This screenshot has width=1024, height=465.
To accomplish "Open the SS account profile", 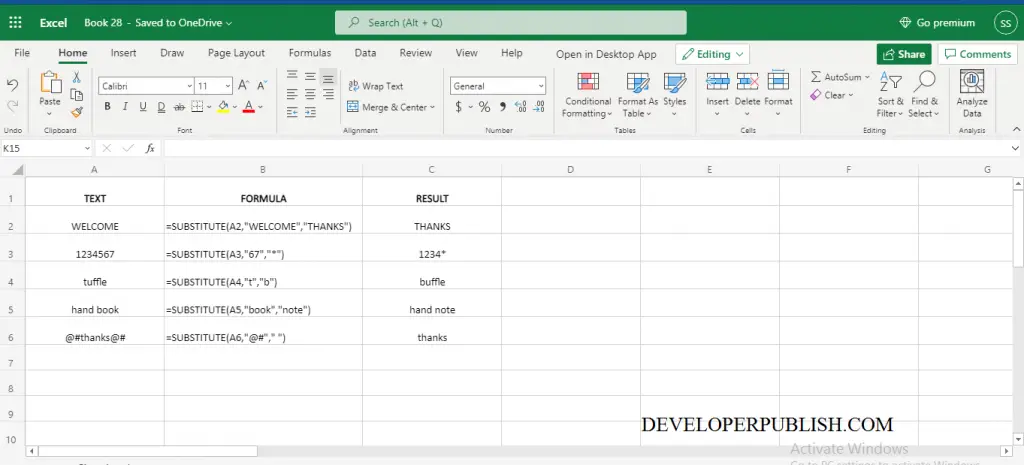I will click(x=1005, y=23).
